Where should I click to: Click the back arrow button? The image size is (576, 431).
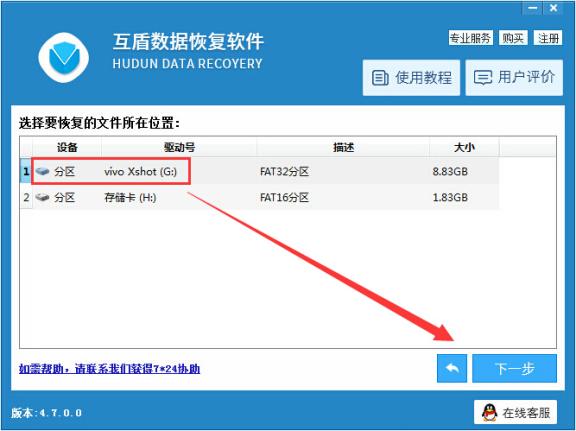click(x=452, y=368)
